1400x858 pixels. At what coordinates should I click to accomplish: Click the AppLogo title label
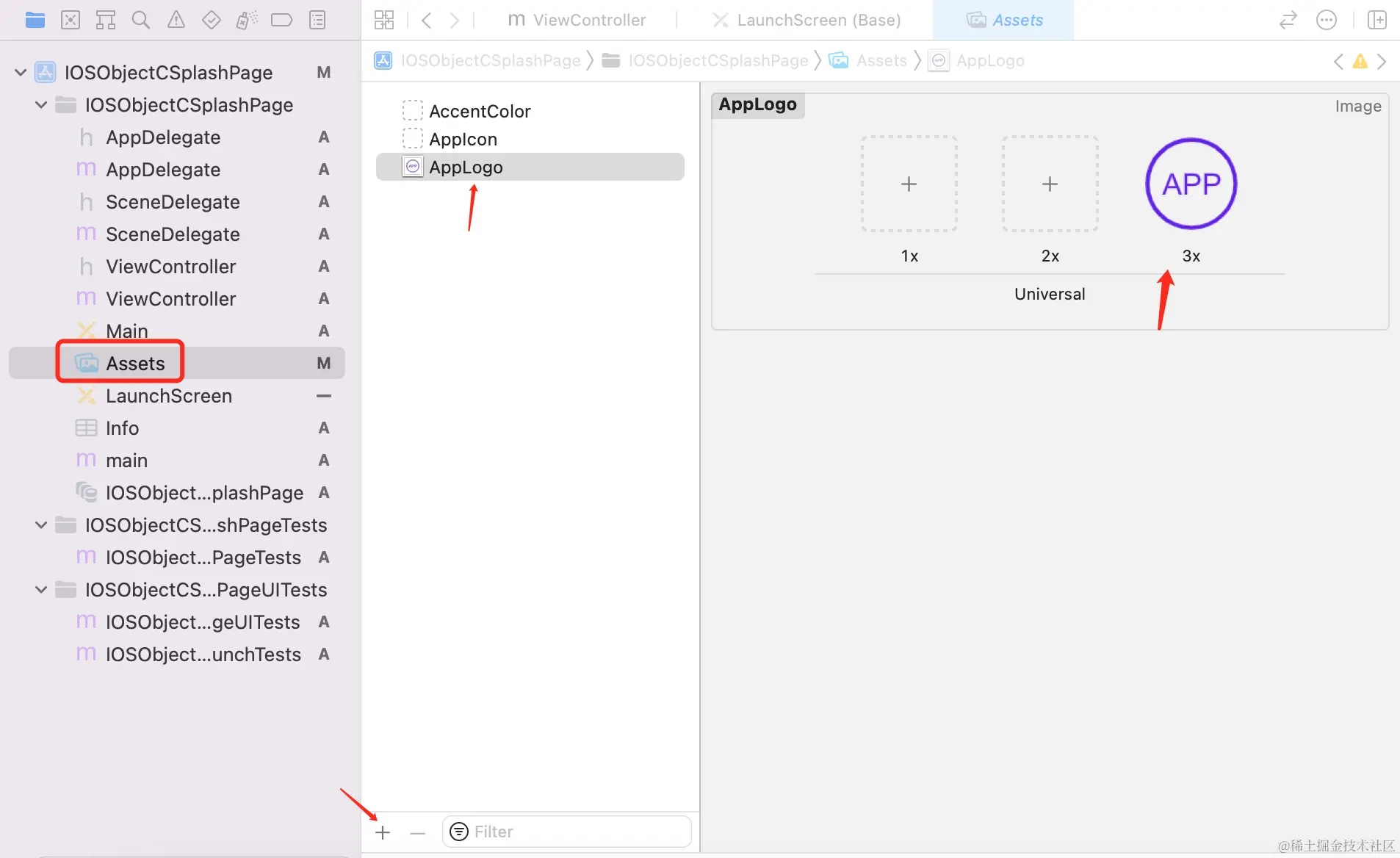[x=757, y=104]
